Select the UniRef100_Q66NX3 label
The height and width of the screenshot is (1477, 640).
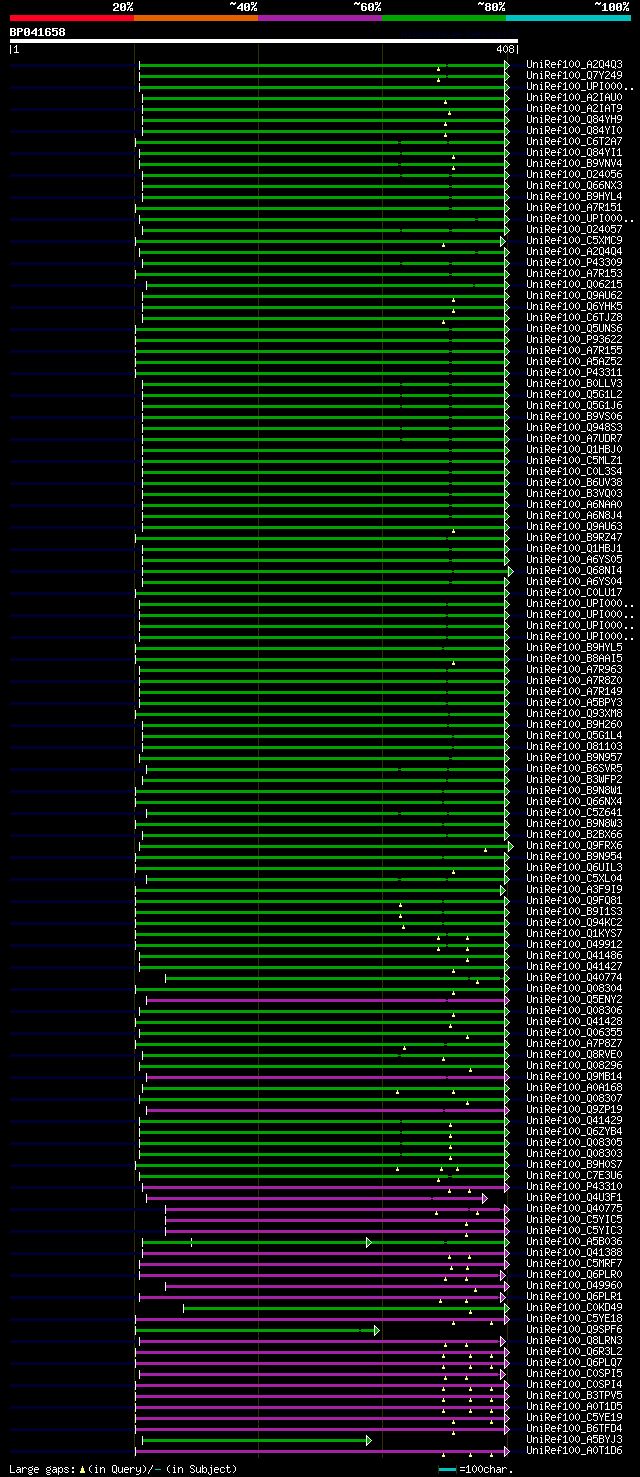point(574,185)
